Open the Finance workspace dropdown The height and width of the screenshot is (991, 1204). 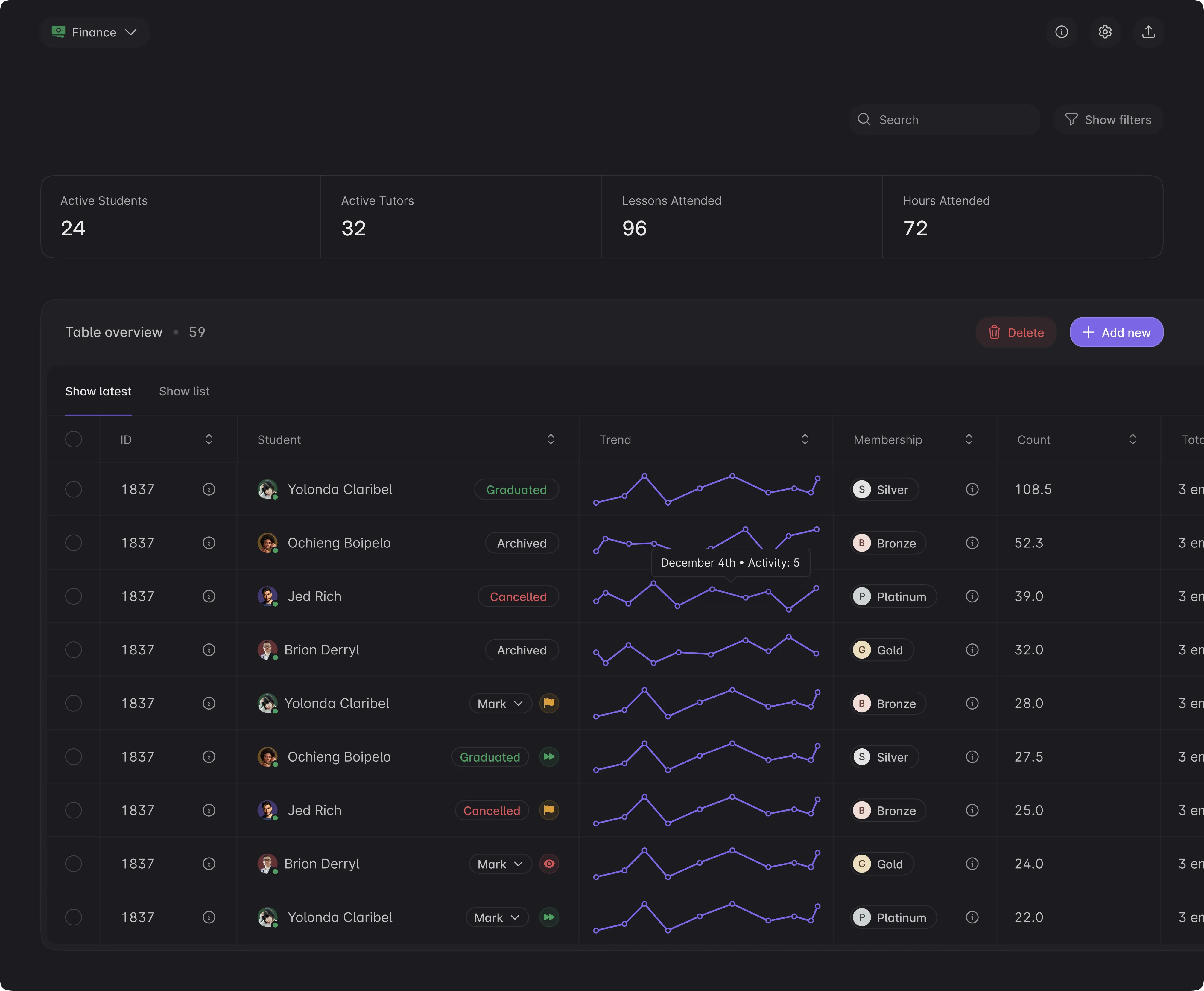click(x=95, y=33)
